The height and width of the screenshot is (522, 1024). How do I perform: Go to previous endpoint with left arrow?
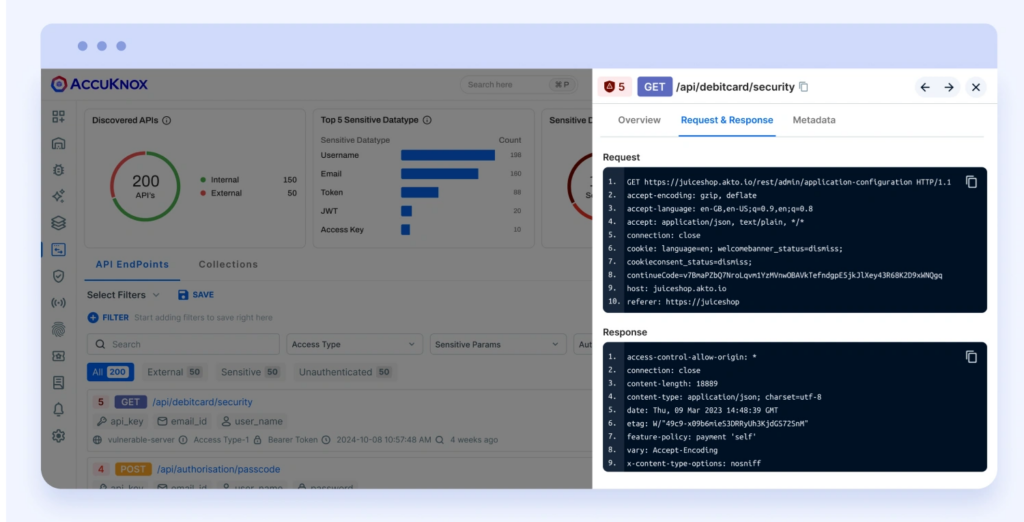tap(925, 87)
